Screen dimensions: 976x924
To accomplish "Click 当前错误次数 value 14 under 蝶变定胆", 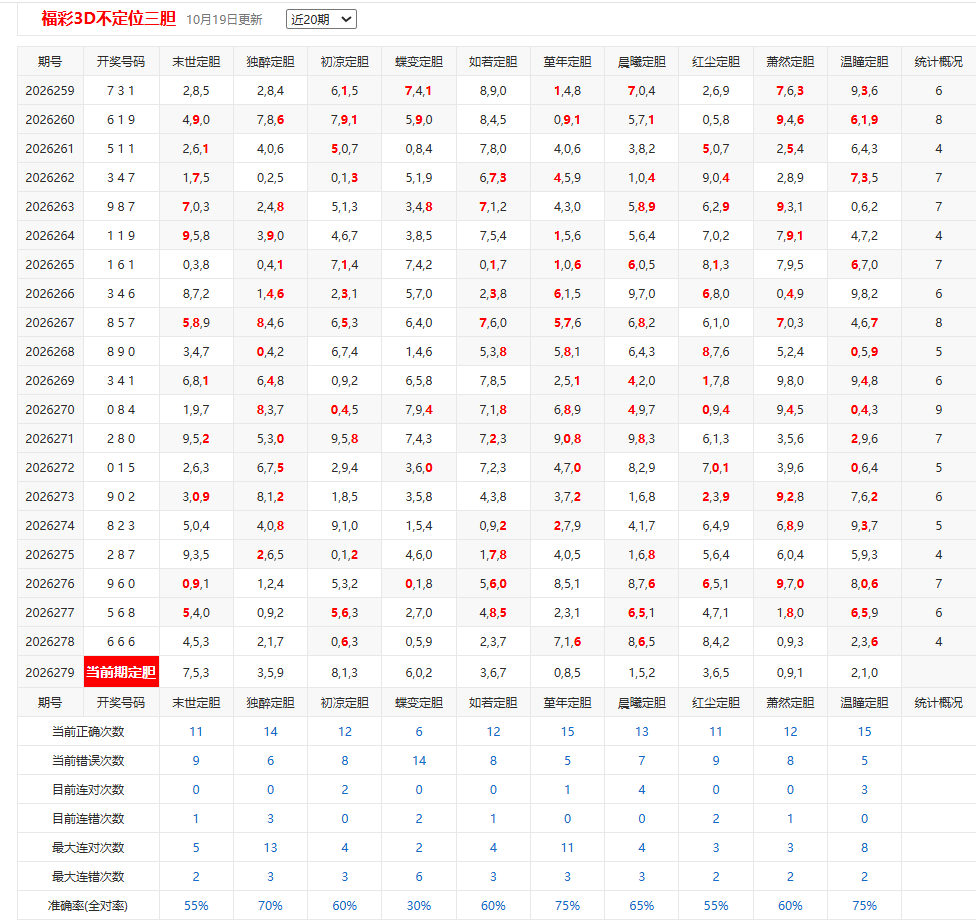I will [x=419, y=761].
